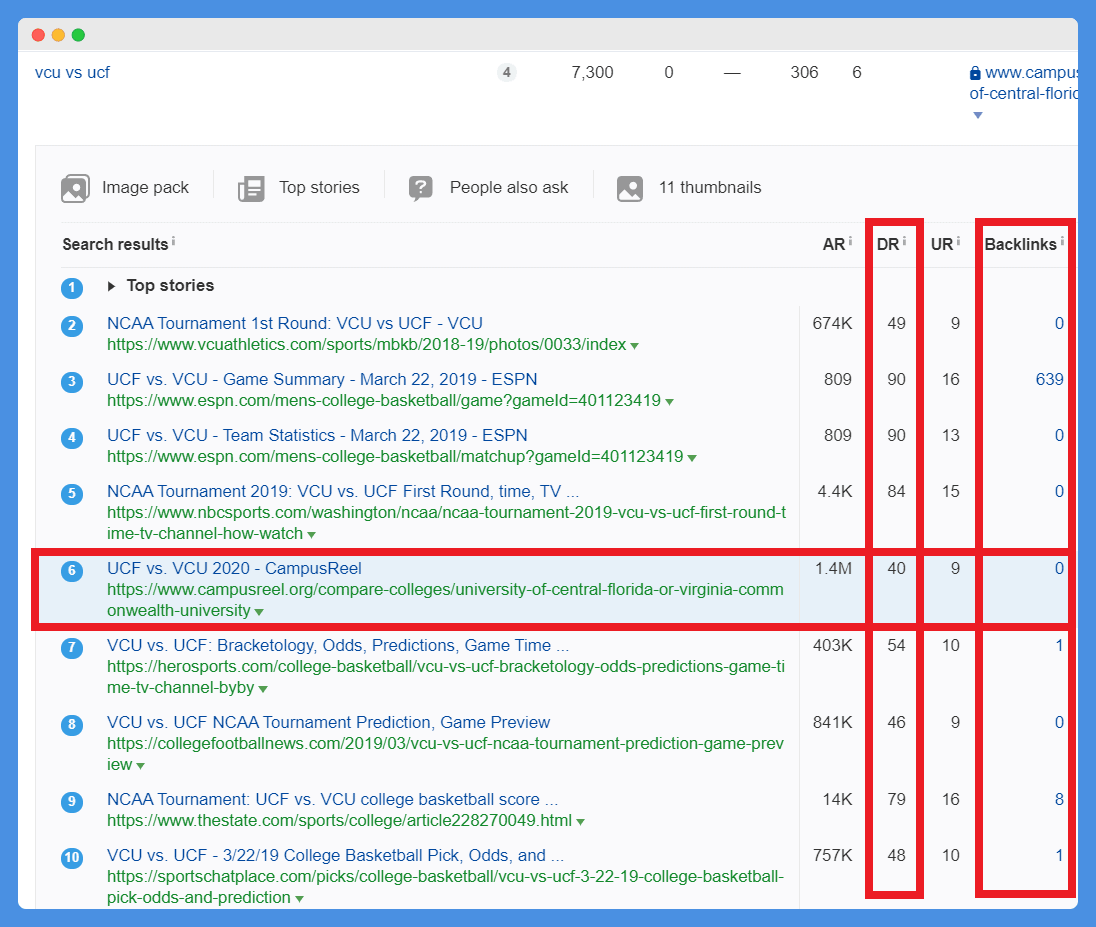Visit the collegefootballnews.com URL
Image resolution: width=1096 pixels, height=927 pixels.
point(445,754)
